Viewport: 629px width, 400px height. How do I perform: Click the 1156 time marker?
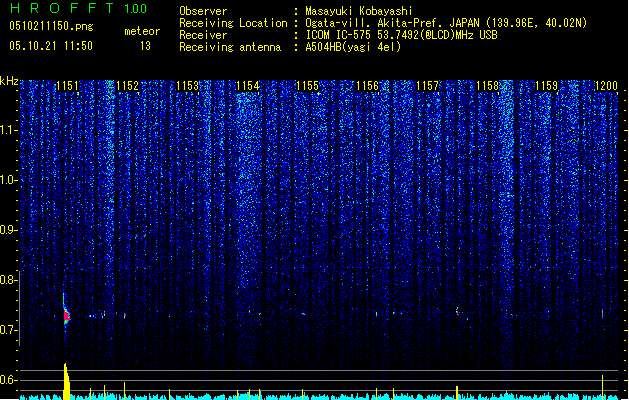367,86
